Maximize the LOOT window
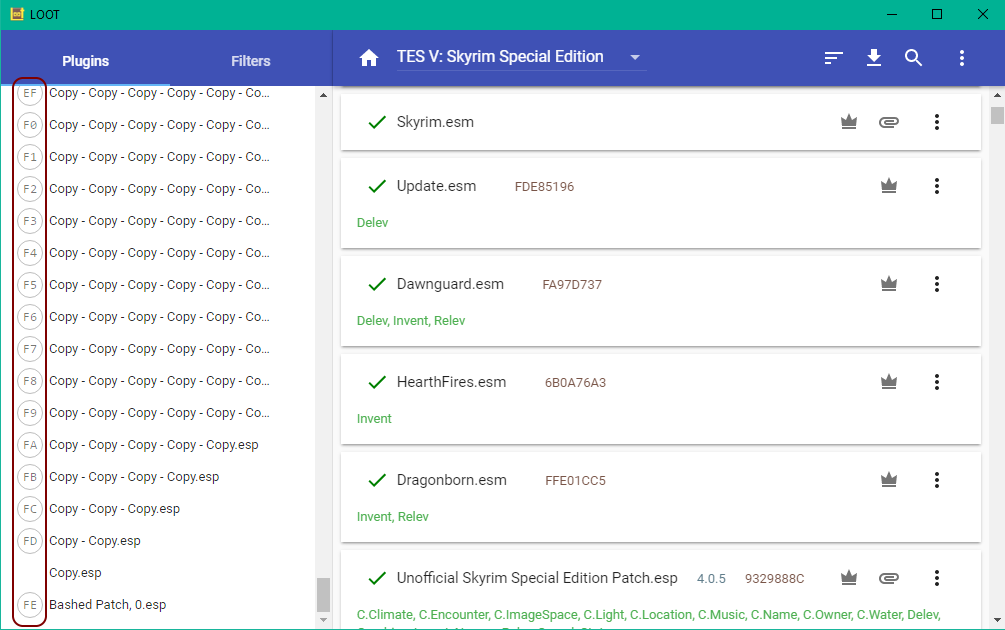 [x=936, y=14]
